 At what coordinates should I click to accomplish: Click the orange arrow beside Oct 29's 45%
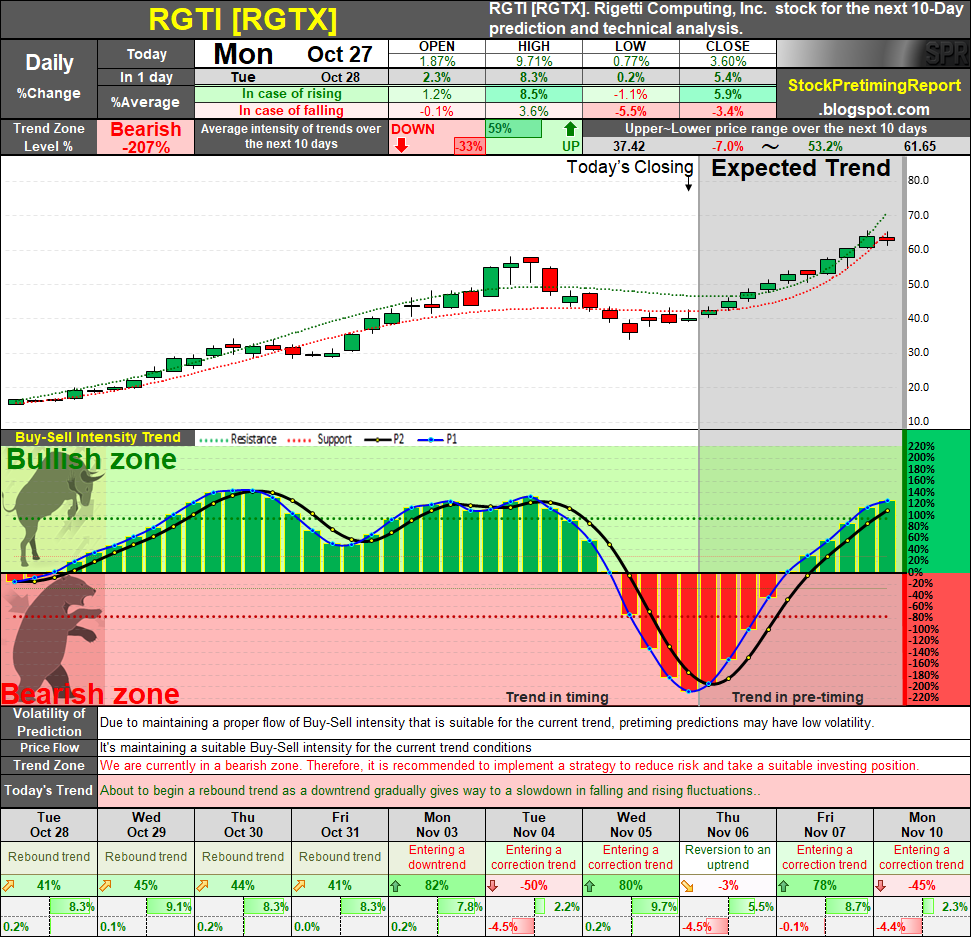coord(106,886)
